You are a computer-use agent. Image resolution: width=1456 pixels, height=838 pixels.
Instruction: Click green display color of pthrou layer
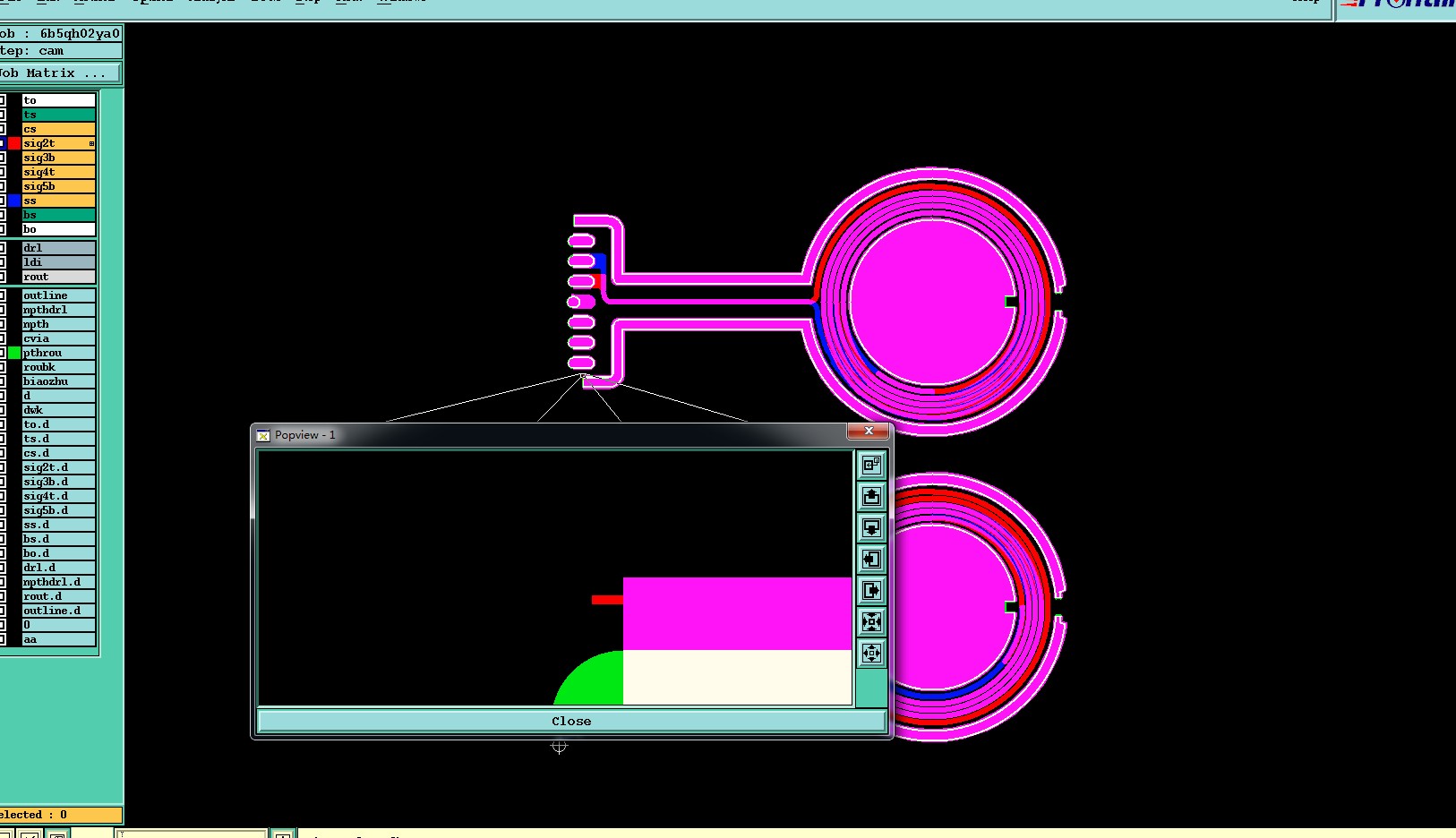point(14,353)
